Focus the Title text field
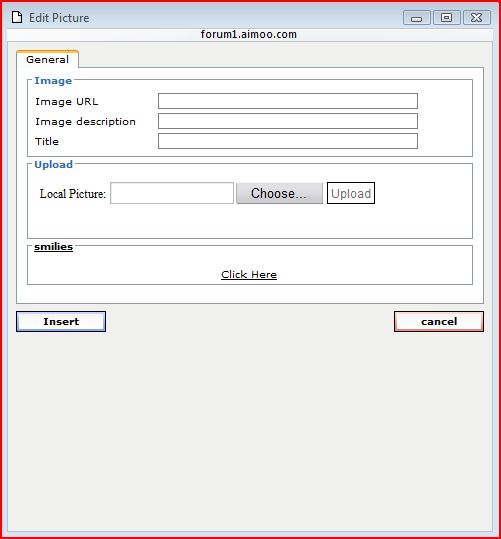 288,141
